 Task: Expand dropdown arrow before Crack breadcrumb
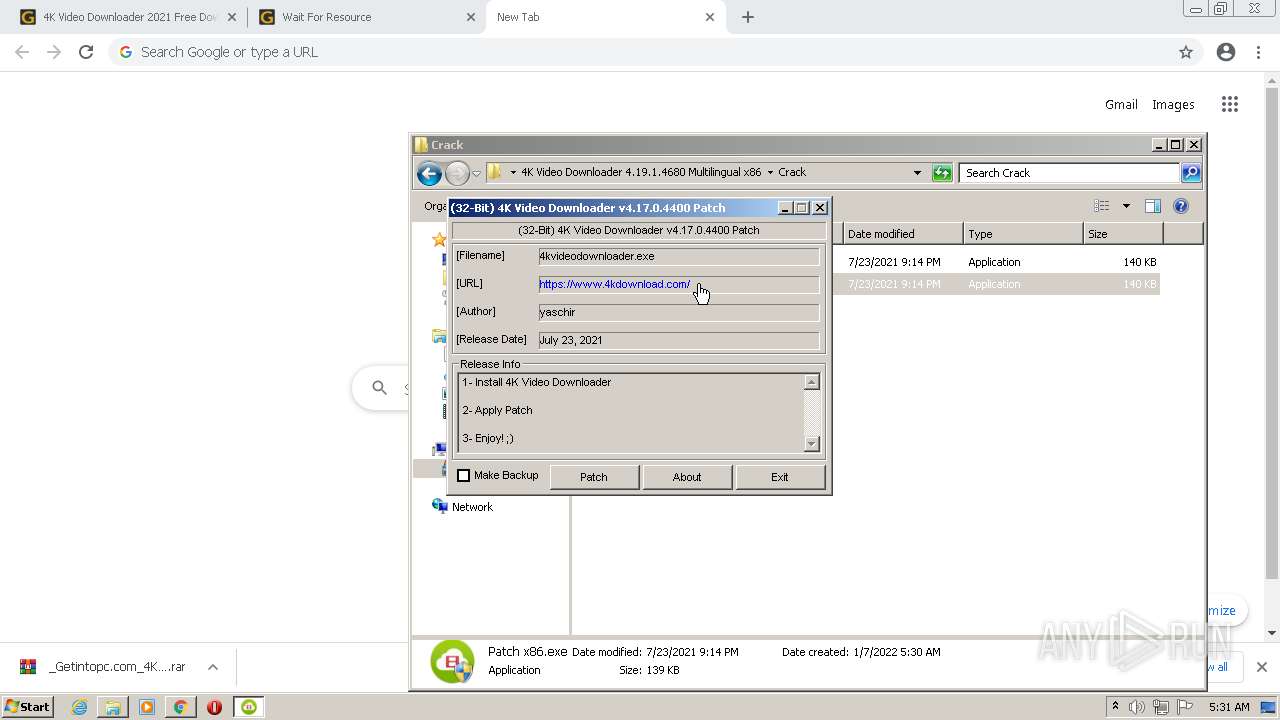770,172
